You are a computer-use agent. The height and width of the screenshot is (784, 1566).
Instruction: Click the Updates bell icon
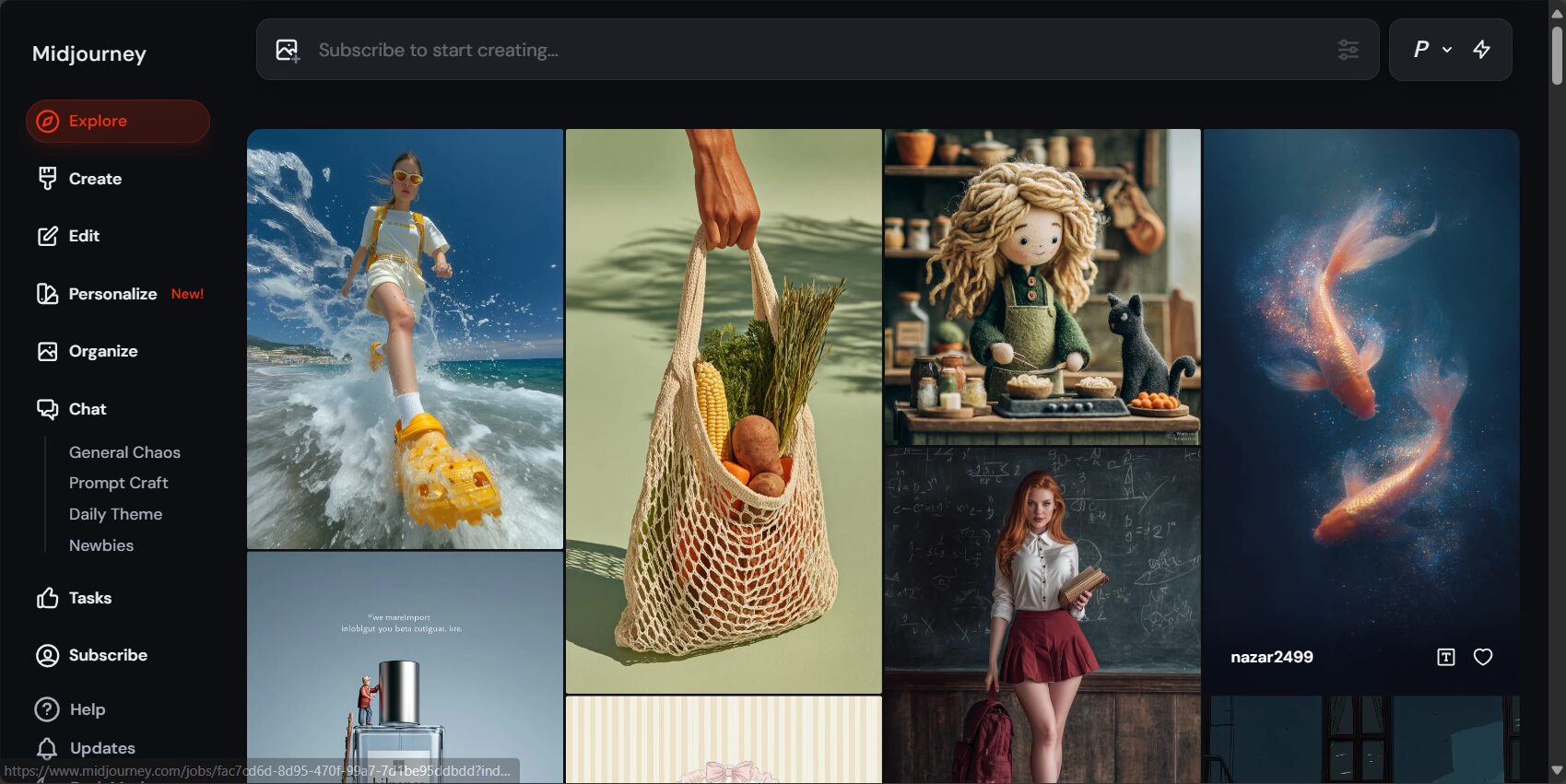pos(47,748)
